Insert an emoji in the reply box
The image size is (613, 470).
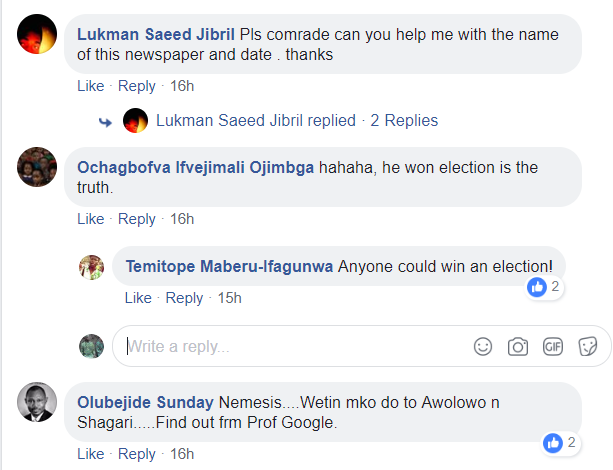coord(483,346)
